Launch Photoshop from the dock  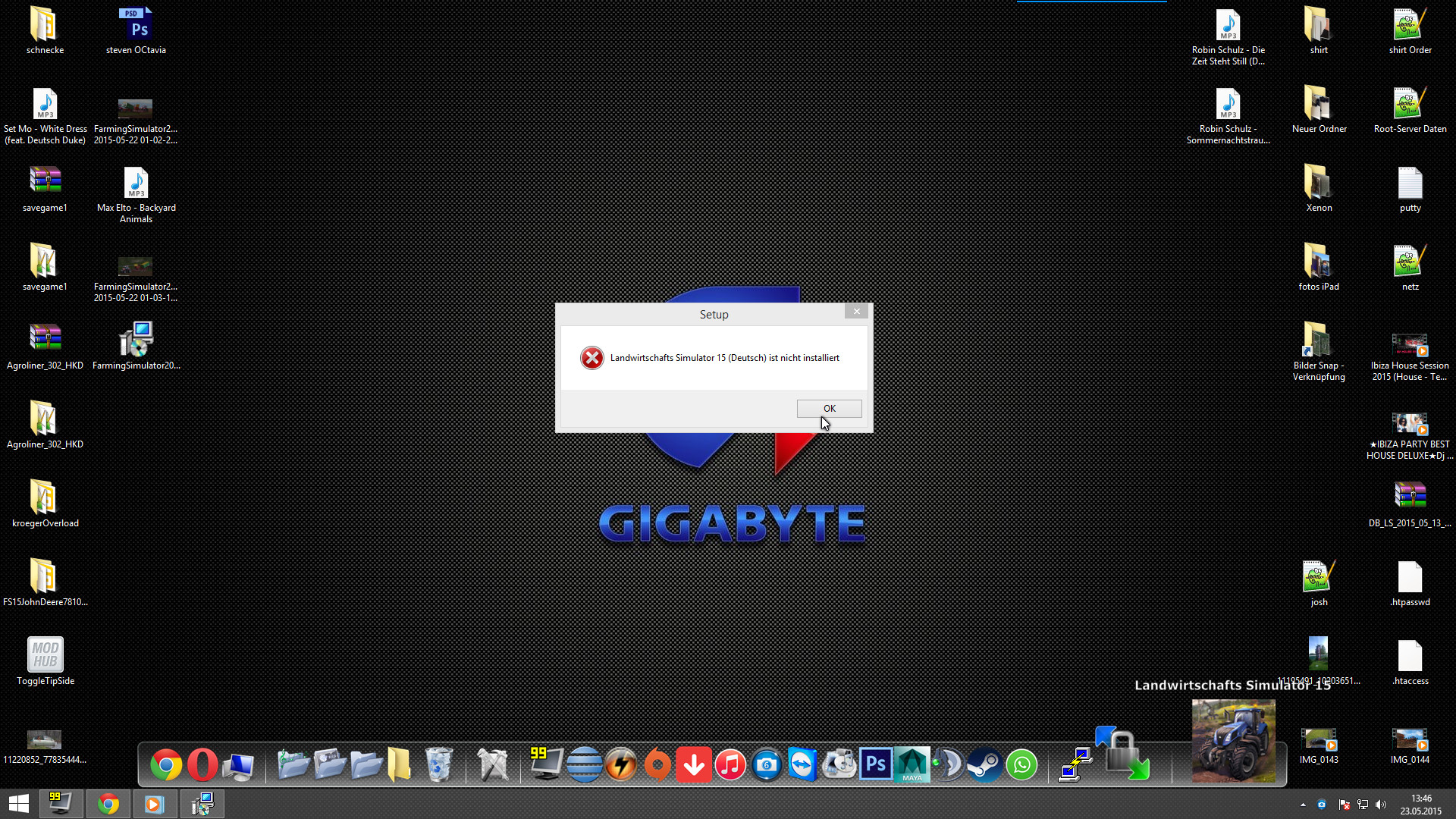pos(875,764)
